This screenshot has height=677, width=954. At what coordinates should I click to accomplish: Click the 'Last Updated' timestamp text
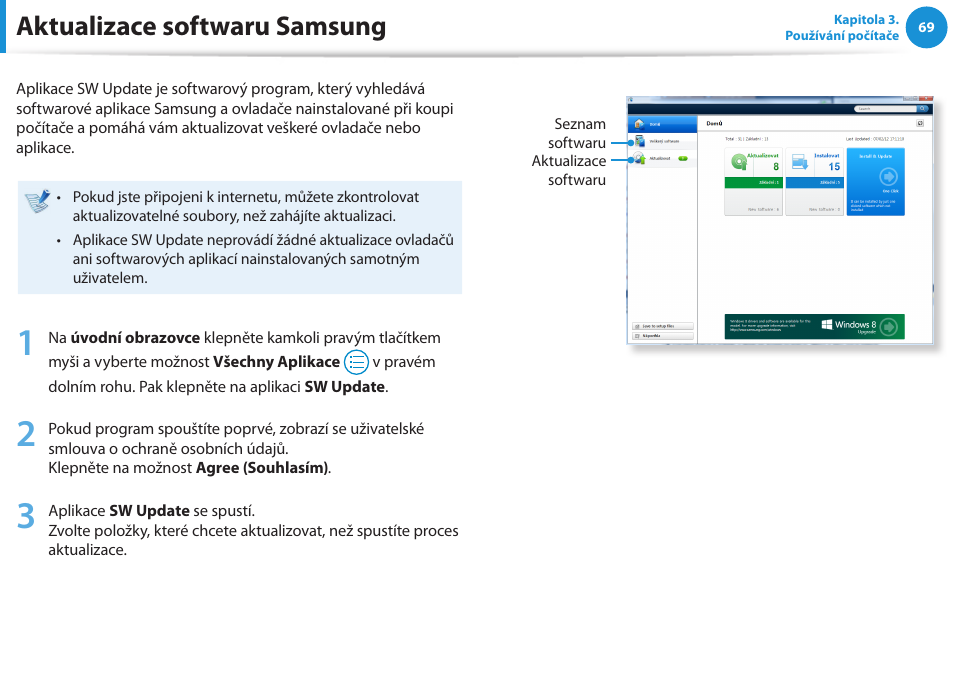tap(875, 139)
